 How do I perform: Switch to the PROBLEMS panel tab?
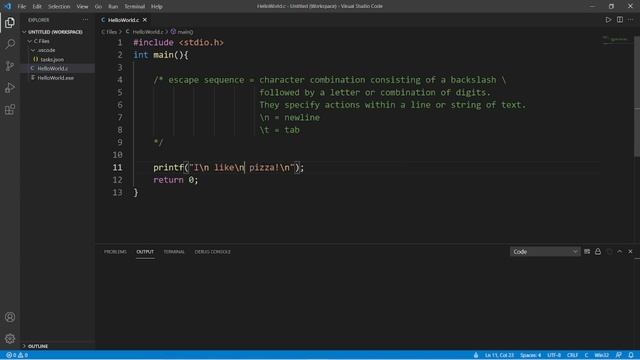[115, 252]
